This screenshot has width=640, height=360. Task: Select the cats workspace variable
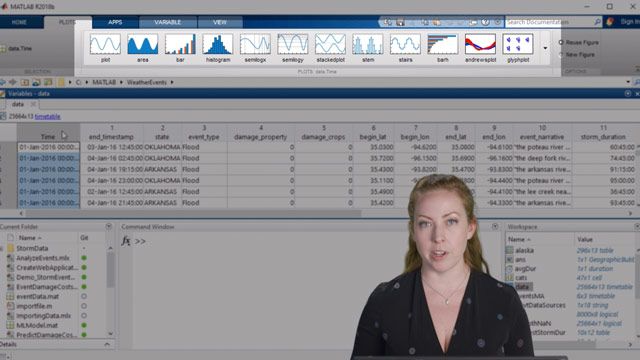(x=521, y=278)
